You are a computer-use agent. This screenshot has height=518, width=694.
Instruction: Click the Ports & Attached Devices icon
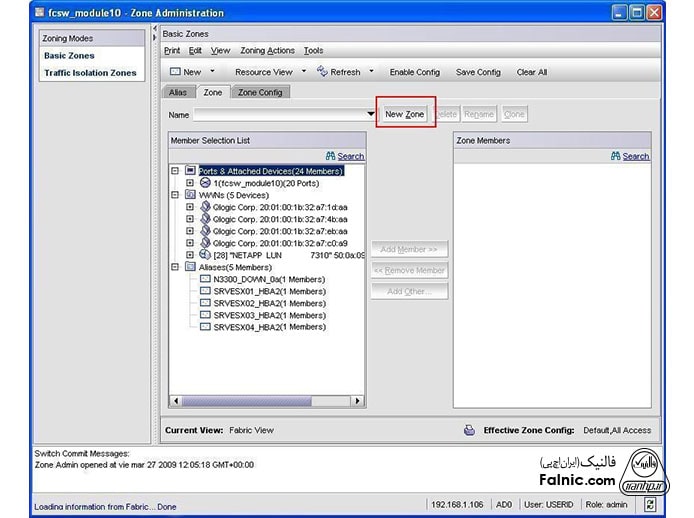(191, 171)
